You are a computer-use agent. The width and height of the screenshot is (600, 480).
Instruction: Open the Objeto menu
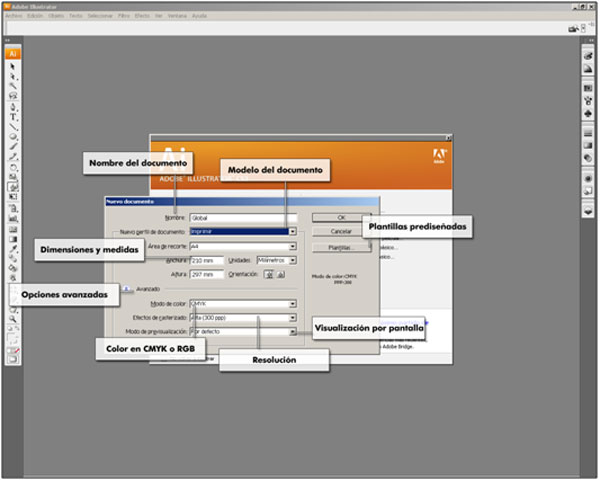point(56,16)
